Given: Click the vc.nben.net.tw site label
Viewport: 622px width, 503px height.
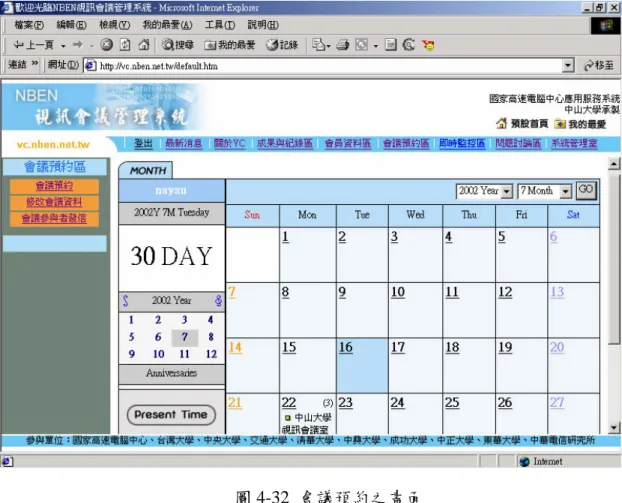Looking at the screenshot, I should [x=53, y=145].
